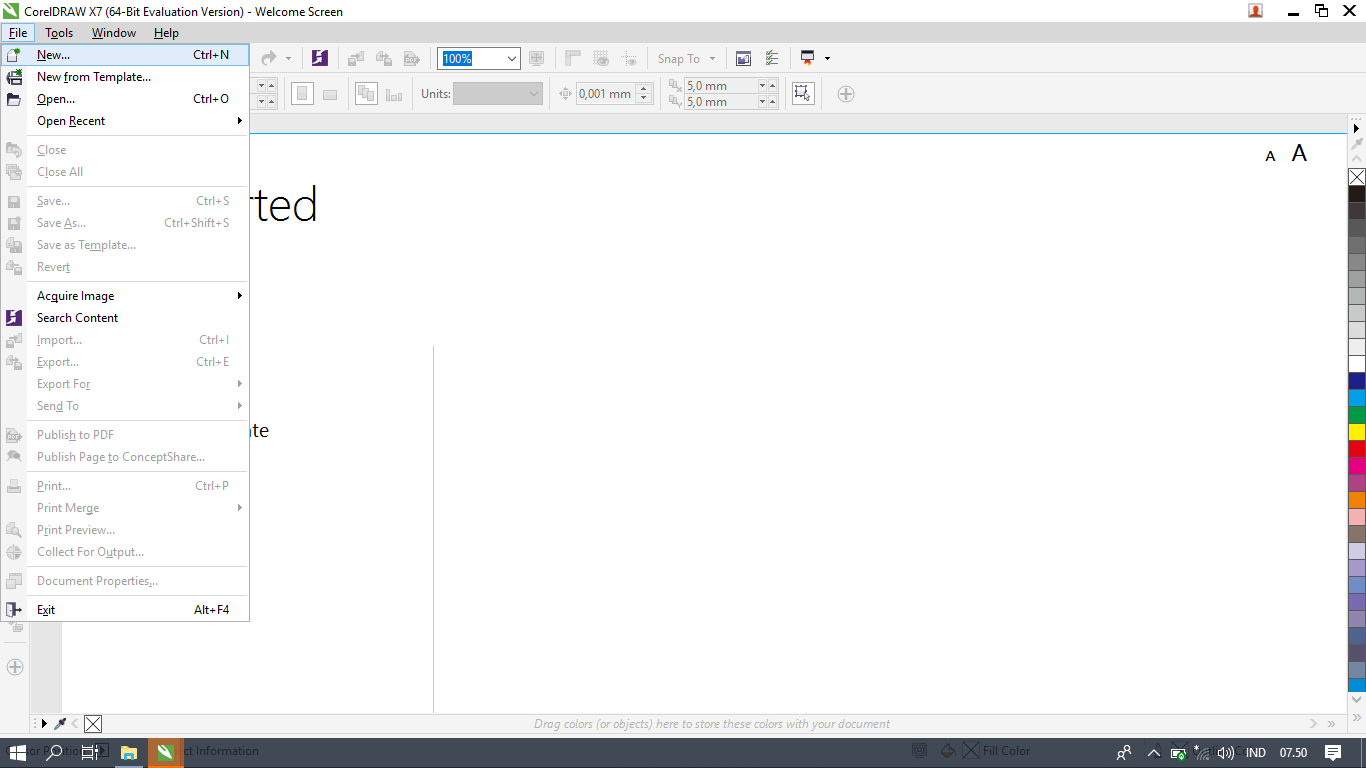The width and height of the screenshot is (1366, 768).
Task: Click the IND language indicator
Action: (1256, 753)
